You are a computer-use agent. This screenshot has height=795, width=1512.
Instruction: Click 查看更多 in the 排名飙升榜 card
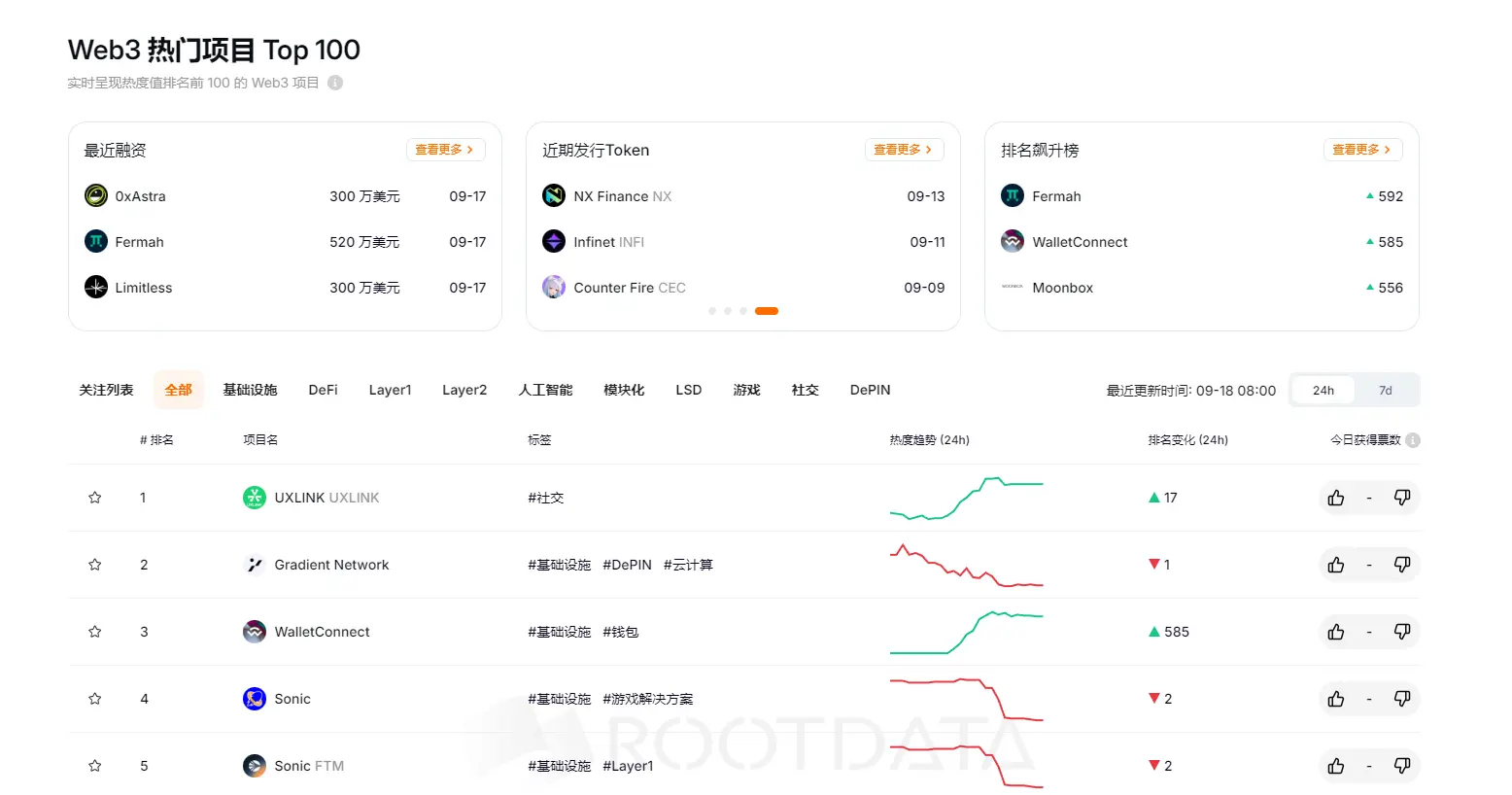(x=1362, y=149)
